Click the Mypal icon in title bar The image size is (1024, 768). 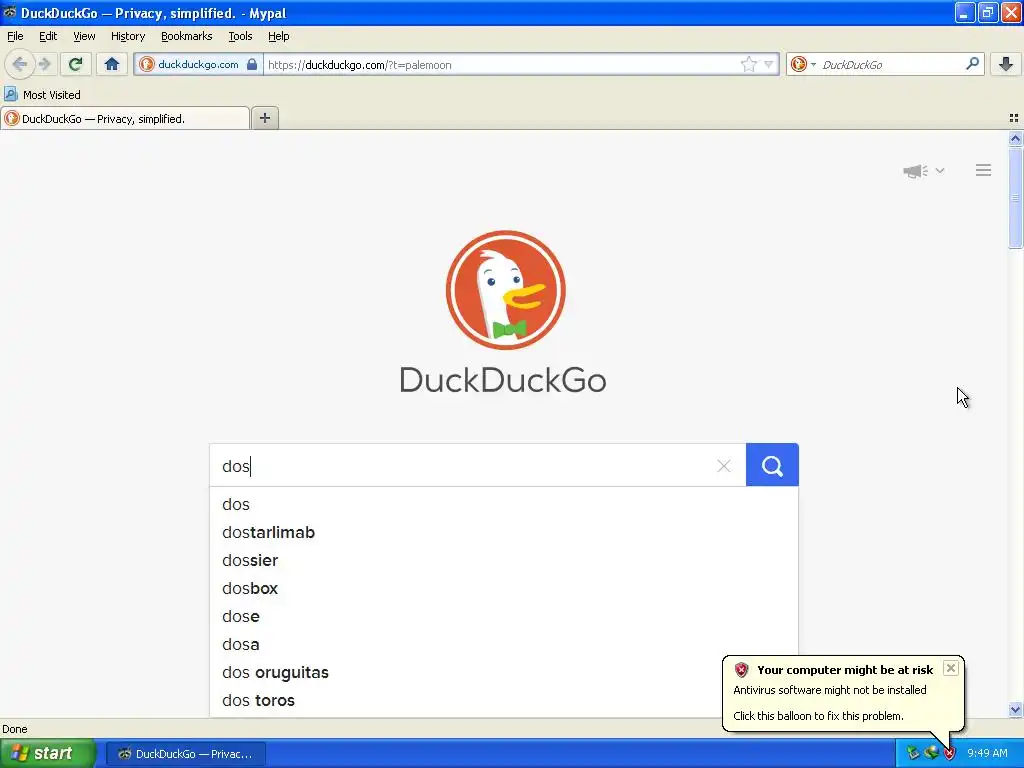[9, 12]
